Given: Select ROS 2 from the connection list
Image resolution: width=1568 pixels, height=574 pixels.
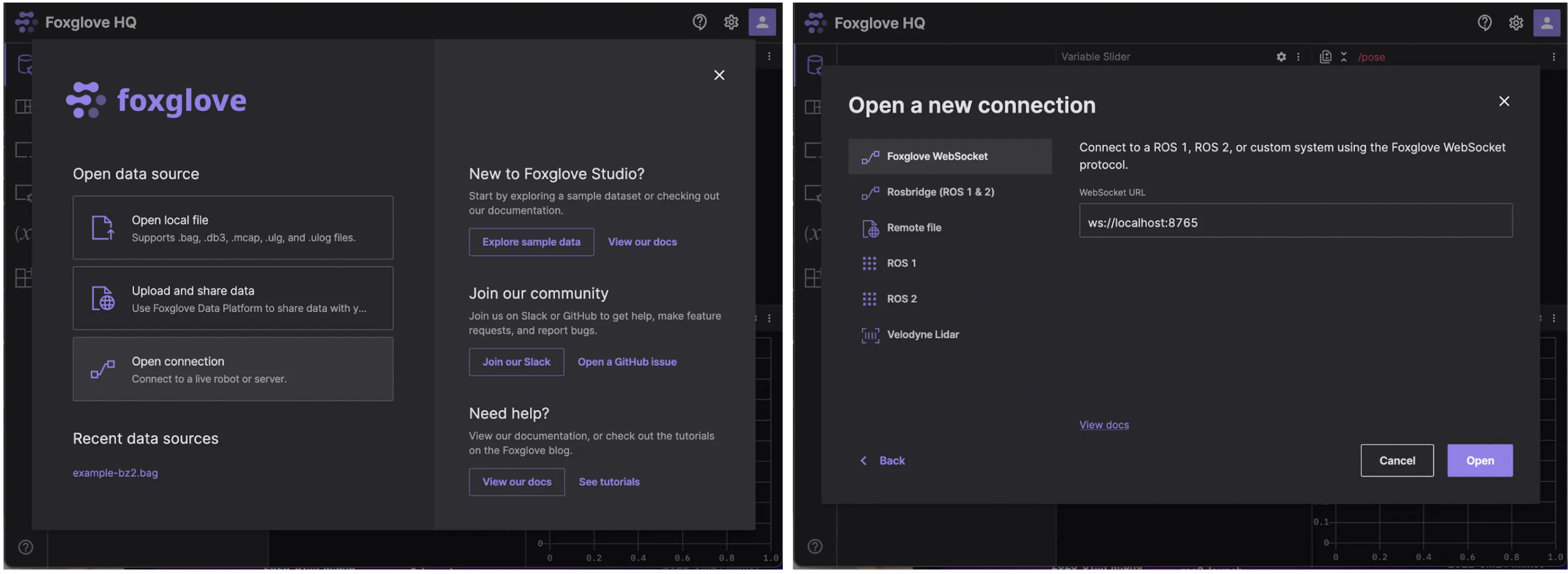Looking at the screenshot, I should [901, 299].
